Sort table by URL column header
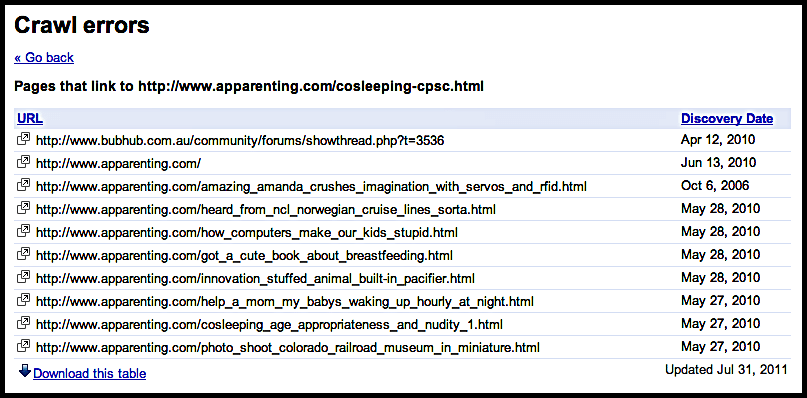 30,119
